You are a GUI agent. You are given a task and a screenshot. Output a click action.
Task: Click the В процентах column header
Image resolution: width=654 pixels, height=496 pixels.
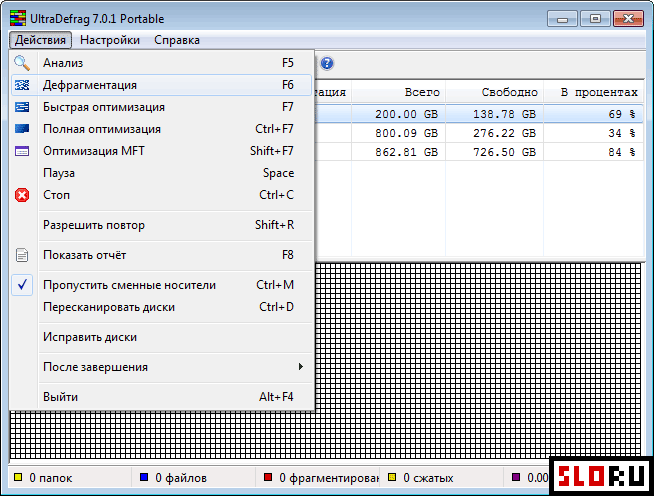(x=594, y=92)
